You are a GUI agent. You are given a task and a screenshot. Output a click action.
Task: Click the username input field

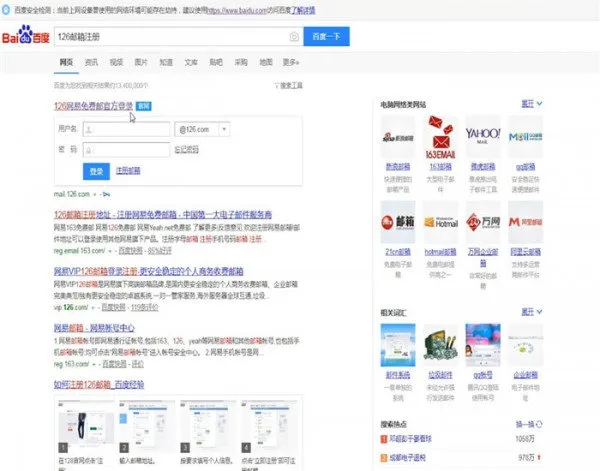click(126, 129)
